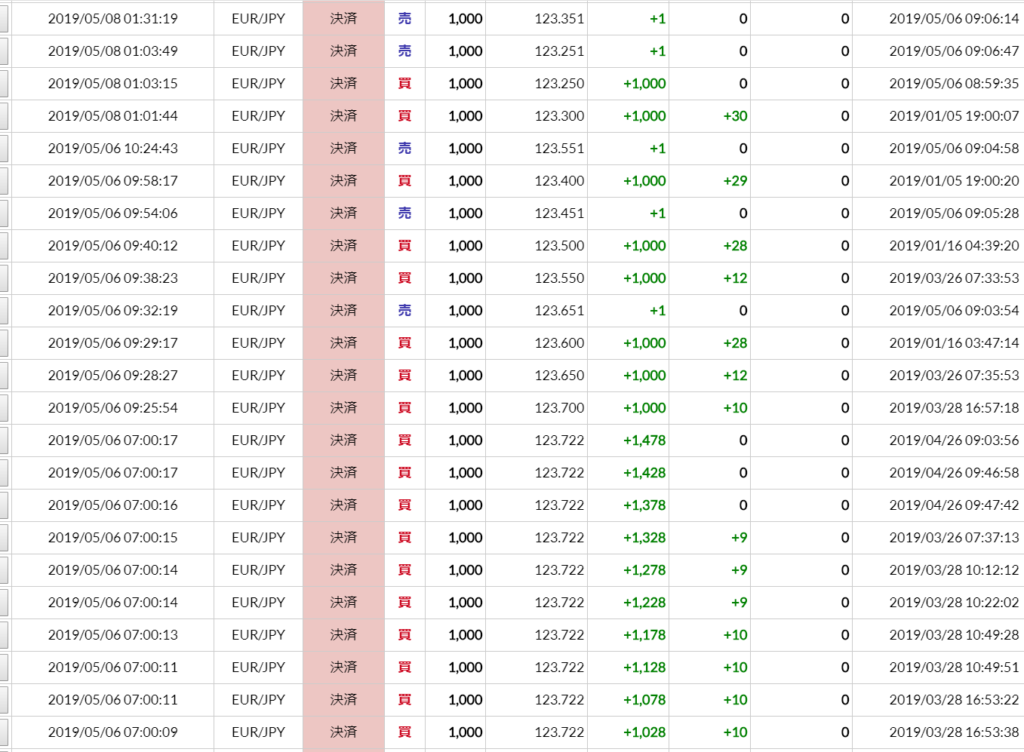
Task: Open entry date 2019/04/26 09:46:58
Action: [954, 473]
